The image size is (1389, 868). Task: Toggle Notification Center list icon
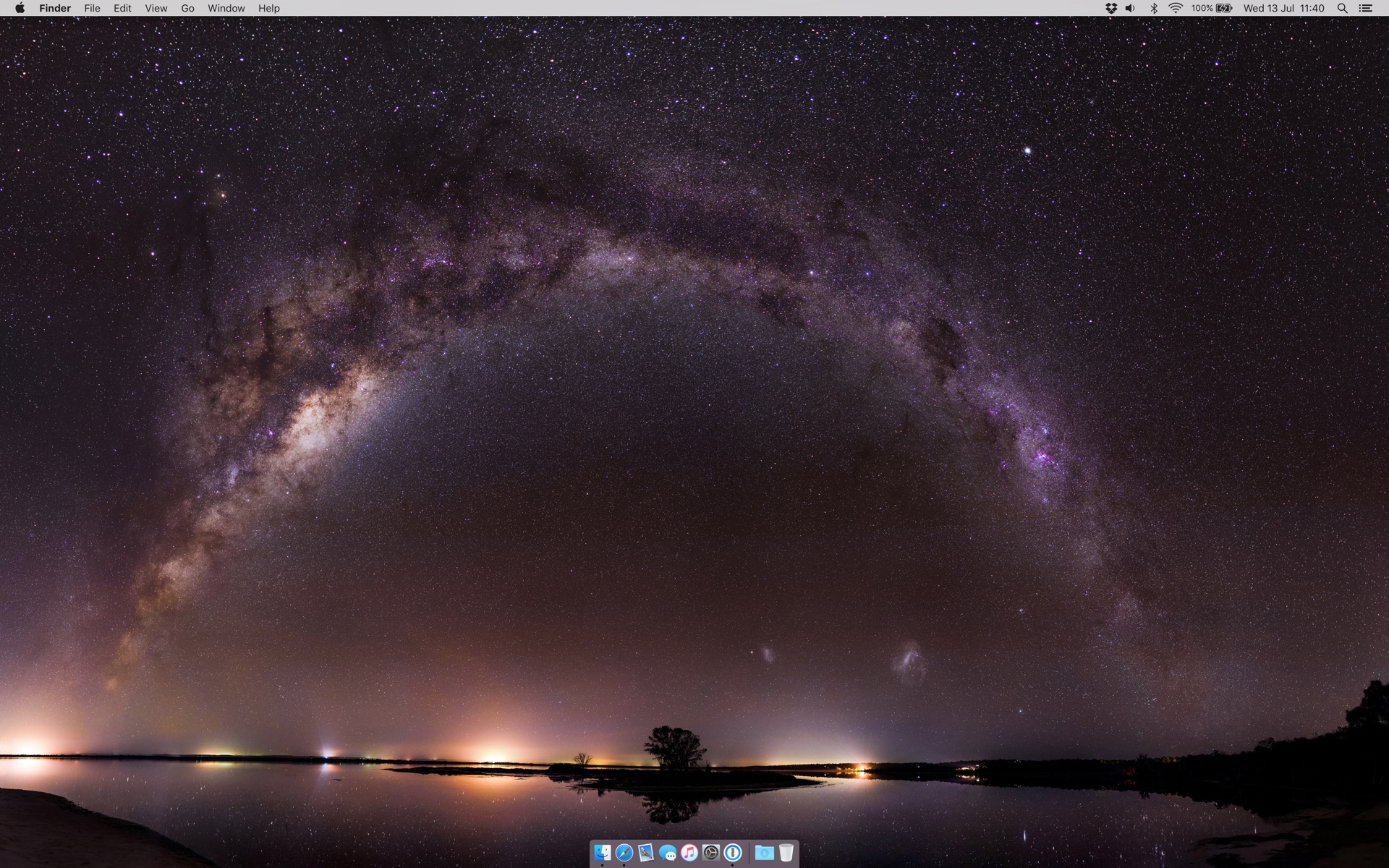1365,8
